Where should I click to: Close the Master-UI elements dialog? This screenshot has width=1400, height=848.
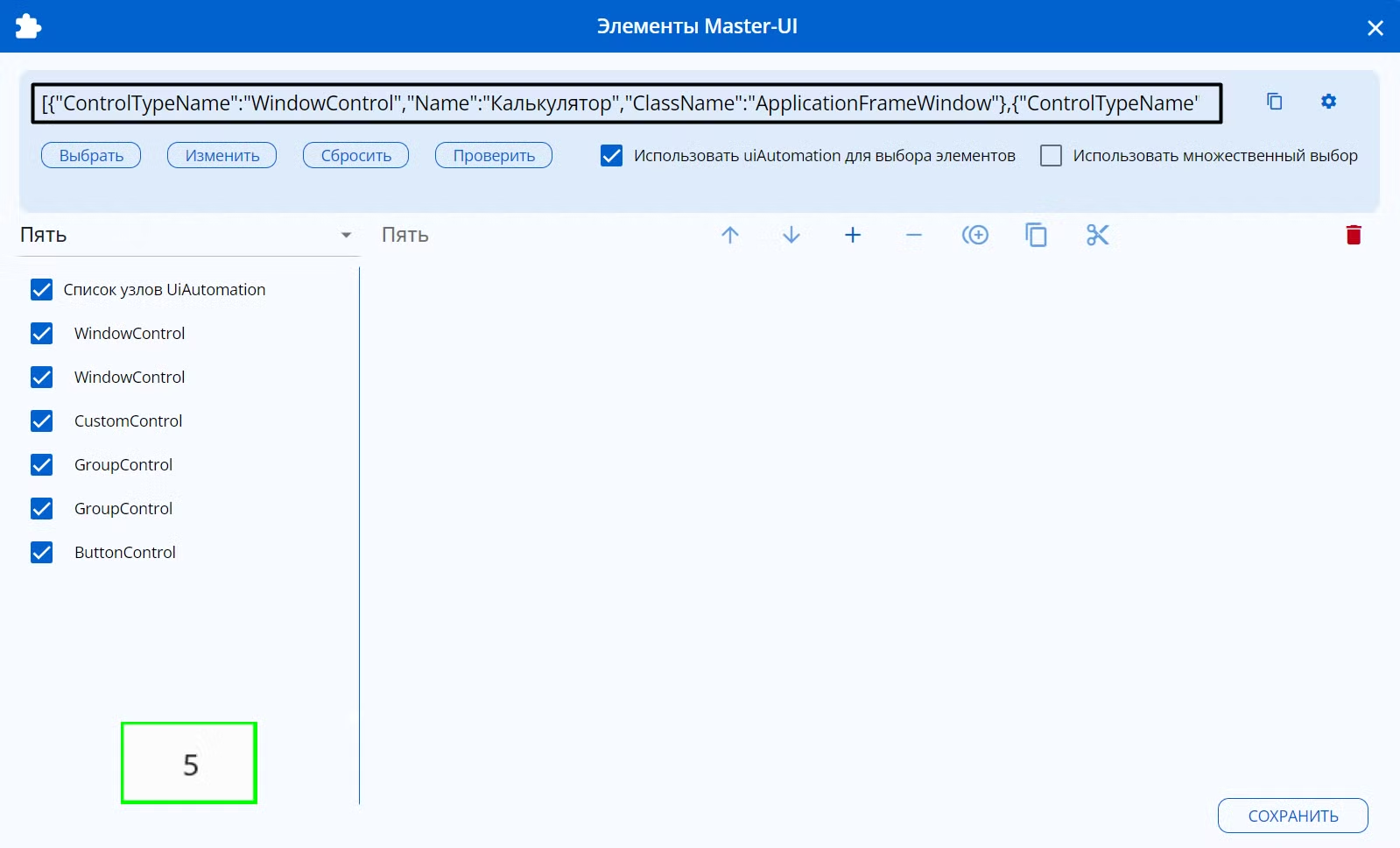(1375, 28)
